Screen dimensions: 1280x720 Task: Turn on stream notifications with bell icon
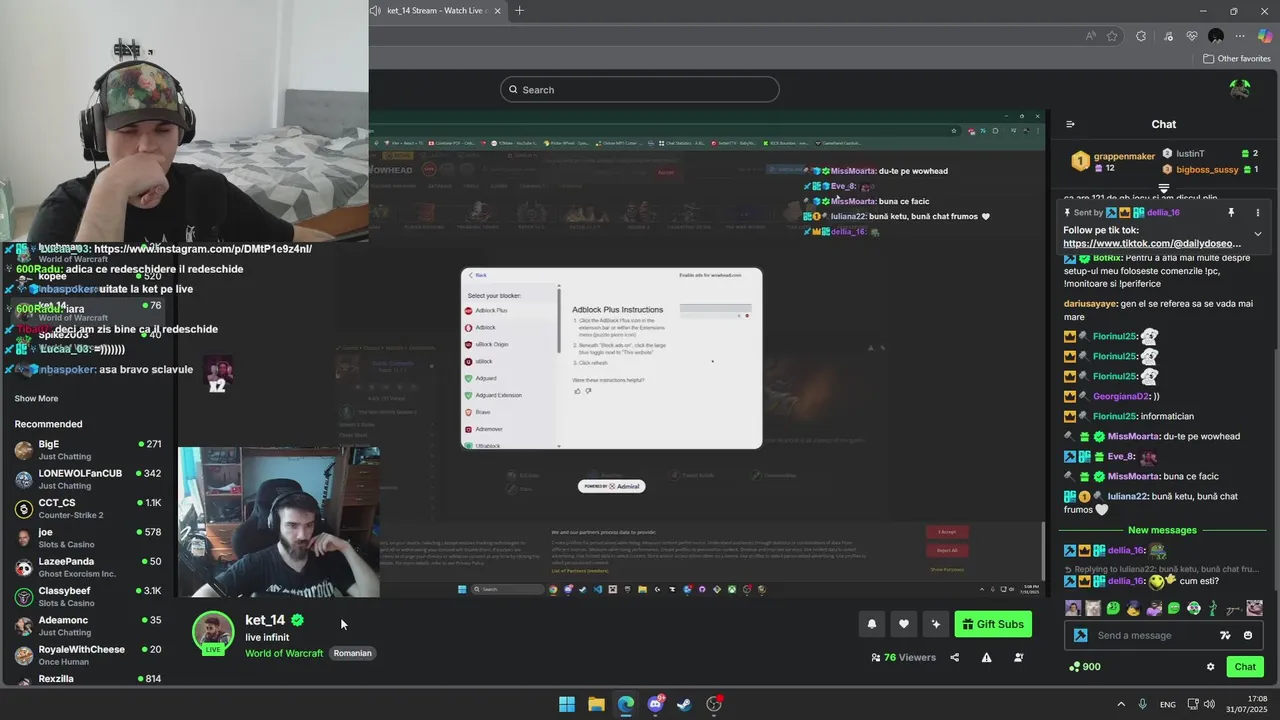pyautogui.click(x=872, y=624)
